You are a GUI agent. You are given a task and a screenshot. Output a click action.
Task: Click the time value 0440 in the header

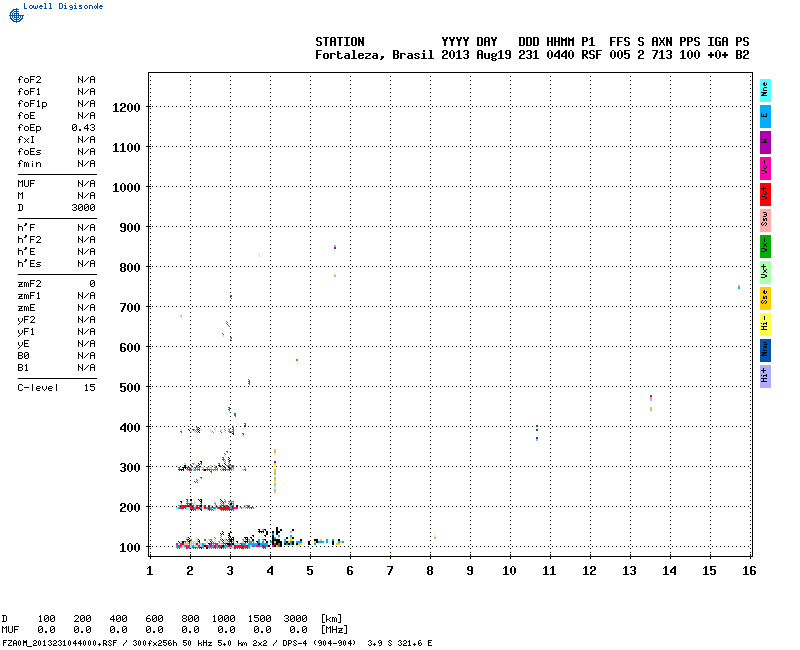[x=560, y=55]
